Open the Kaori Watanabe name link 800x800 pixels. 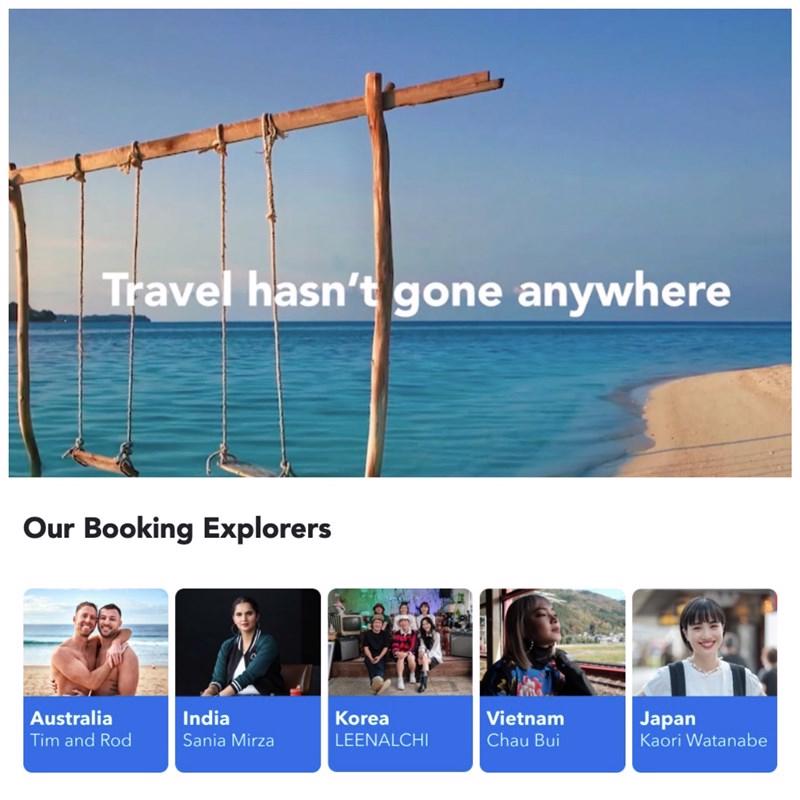point(703,740)
